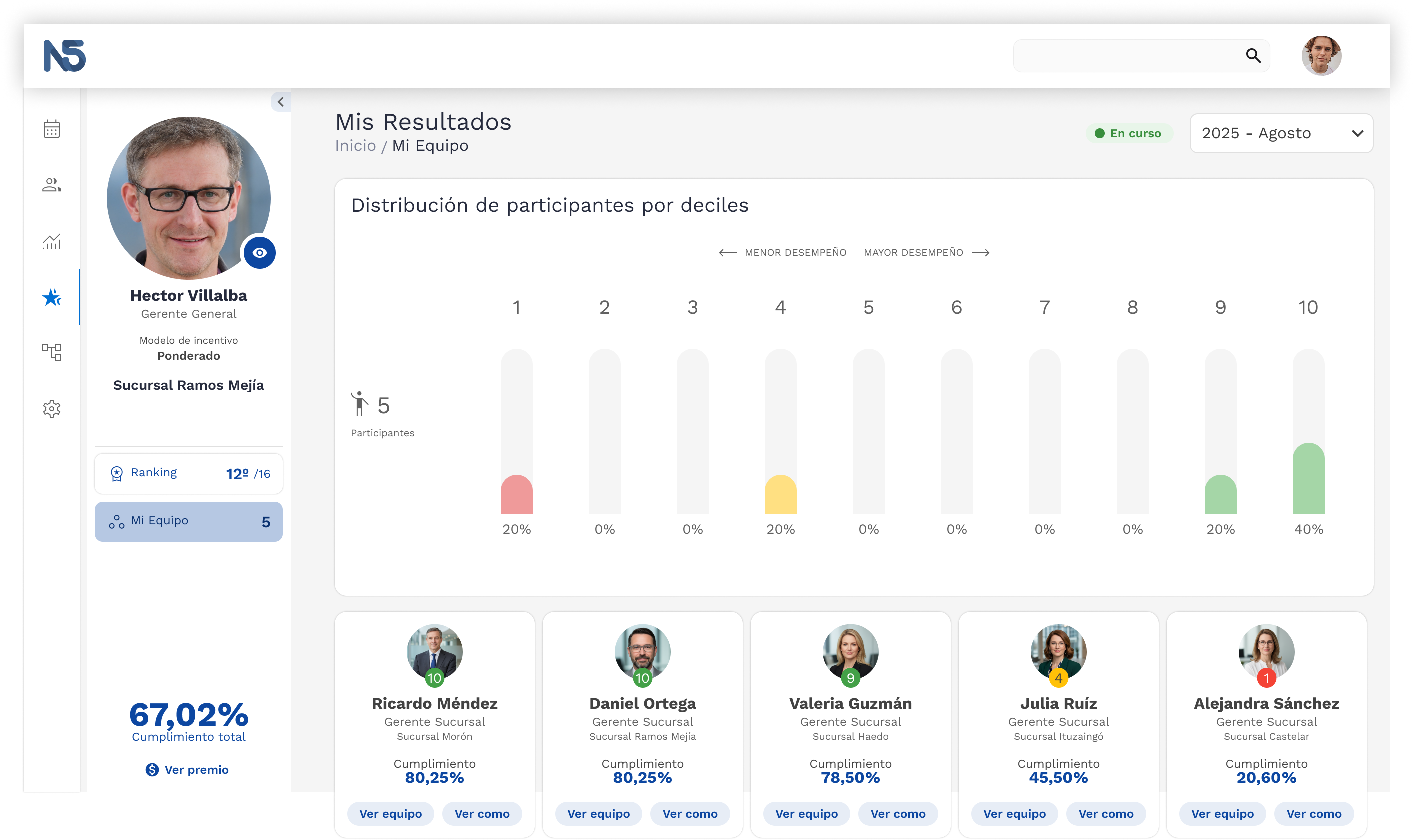Click the Ver premio link

196,770
